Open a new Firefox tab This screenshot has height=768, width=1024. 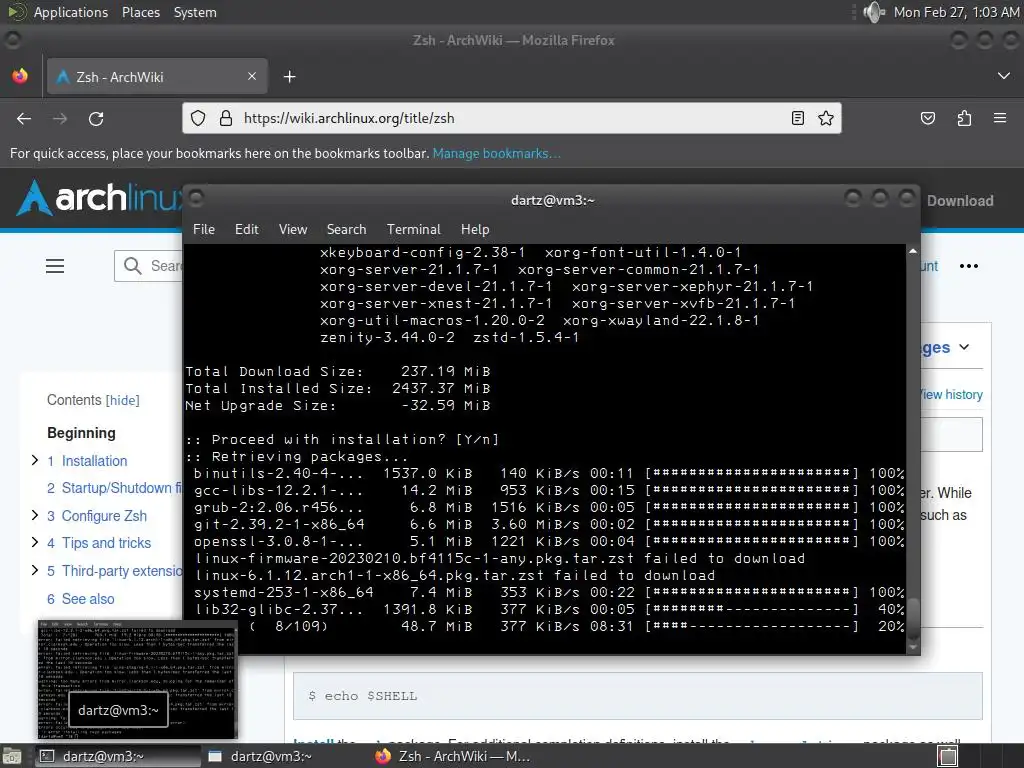tap(289, 77)
